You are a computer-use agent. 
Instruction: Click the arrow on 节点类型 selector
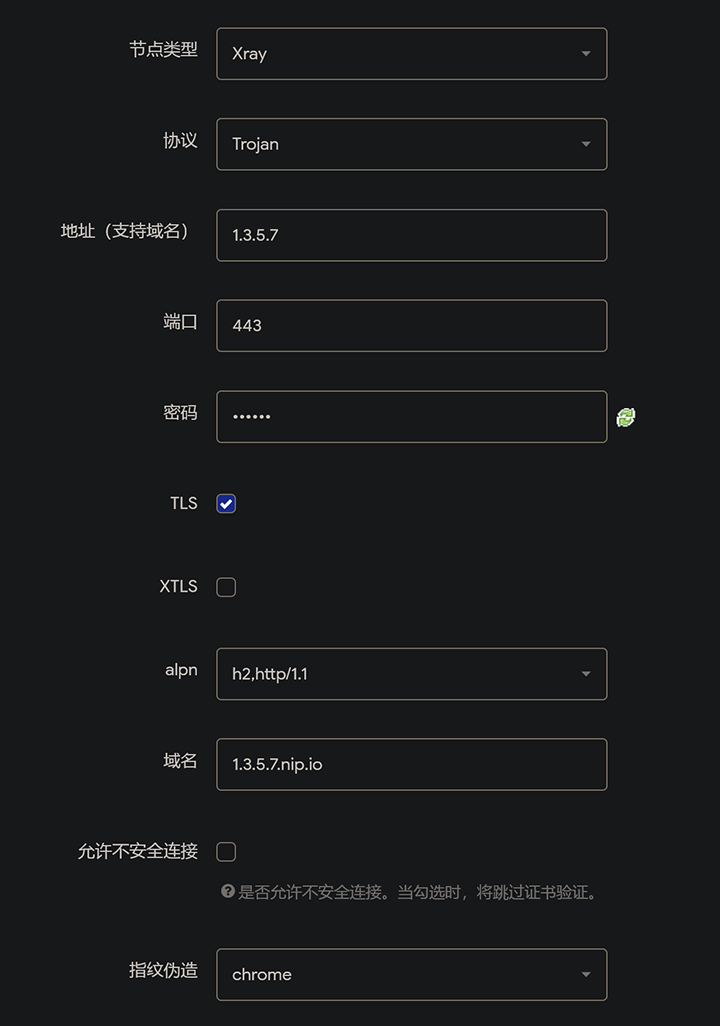click(x=586, y=54)
